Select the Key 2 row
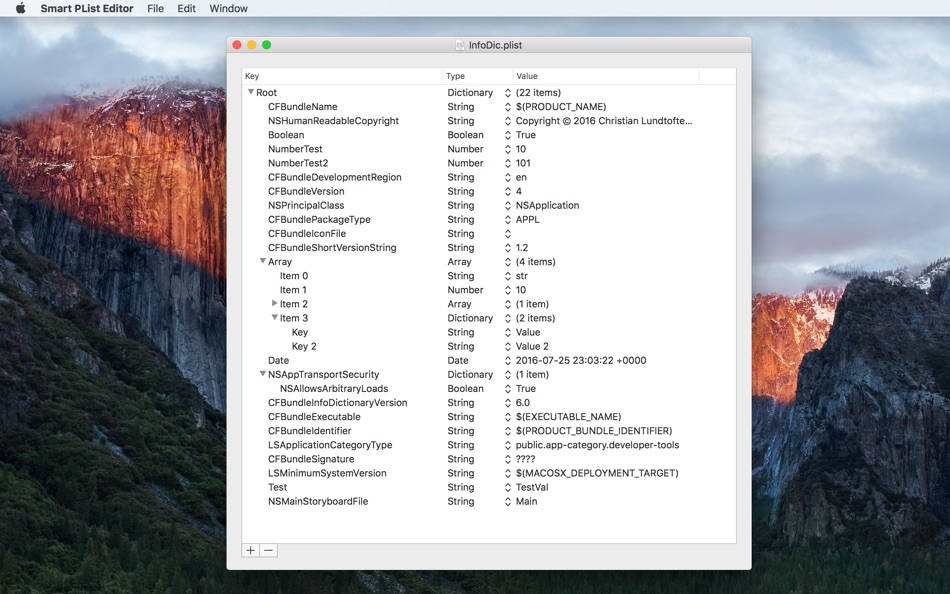This screenshot has width=950, height=594. (304, 346)
